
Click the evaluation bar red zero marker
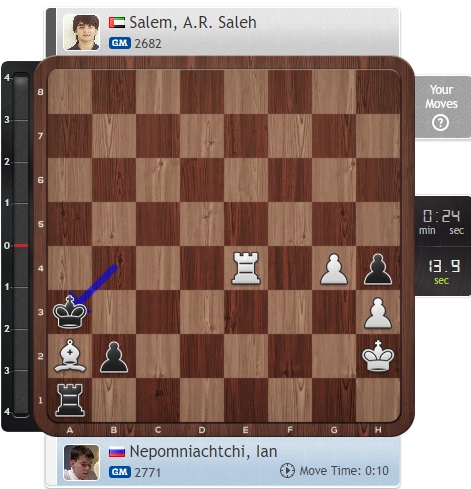point(21,246)
